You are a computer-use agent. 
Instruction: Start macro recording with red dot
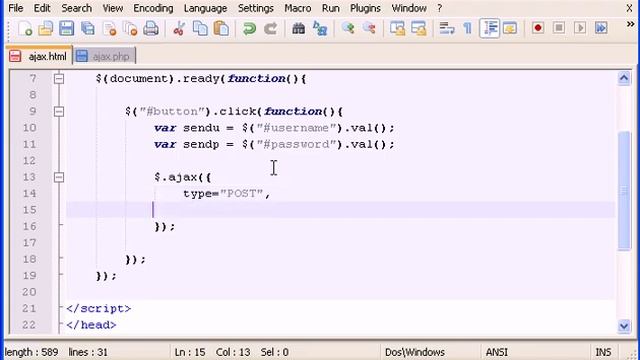pyautogui.click(x=538, y=28)
